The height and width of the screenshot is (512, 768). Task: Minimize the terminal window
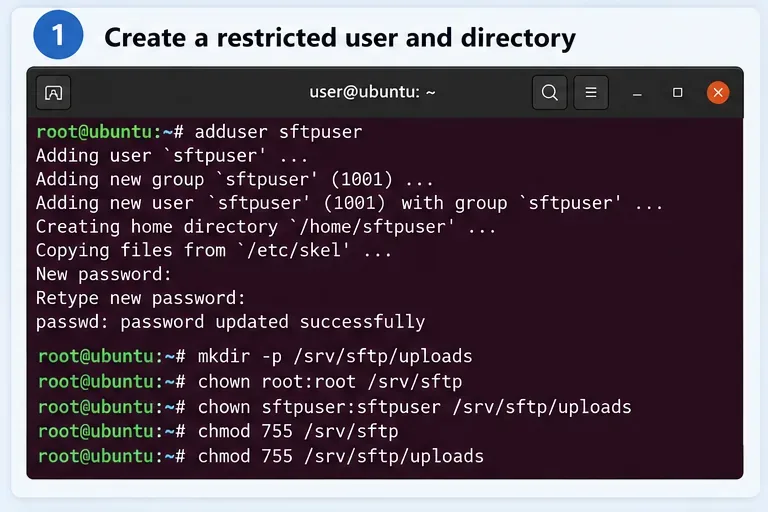[x=637, y=93]
